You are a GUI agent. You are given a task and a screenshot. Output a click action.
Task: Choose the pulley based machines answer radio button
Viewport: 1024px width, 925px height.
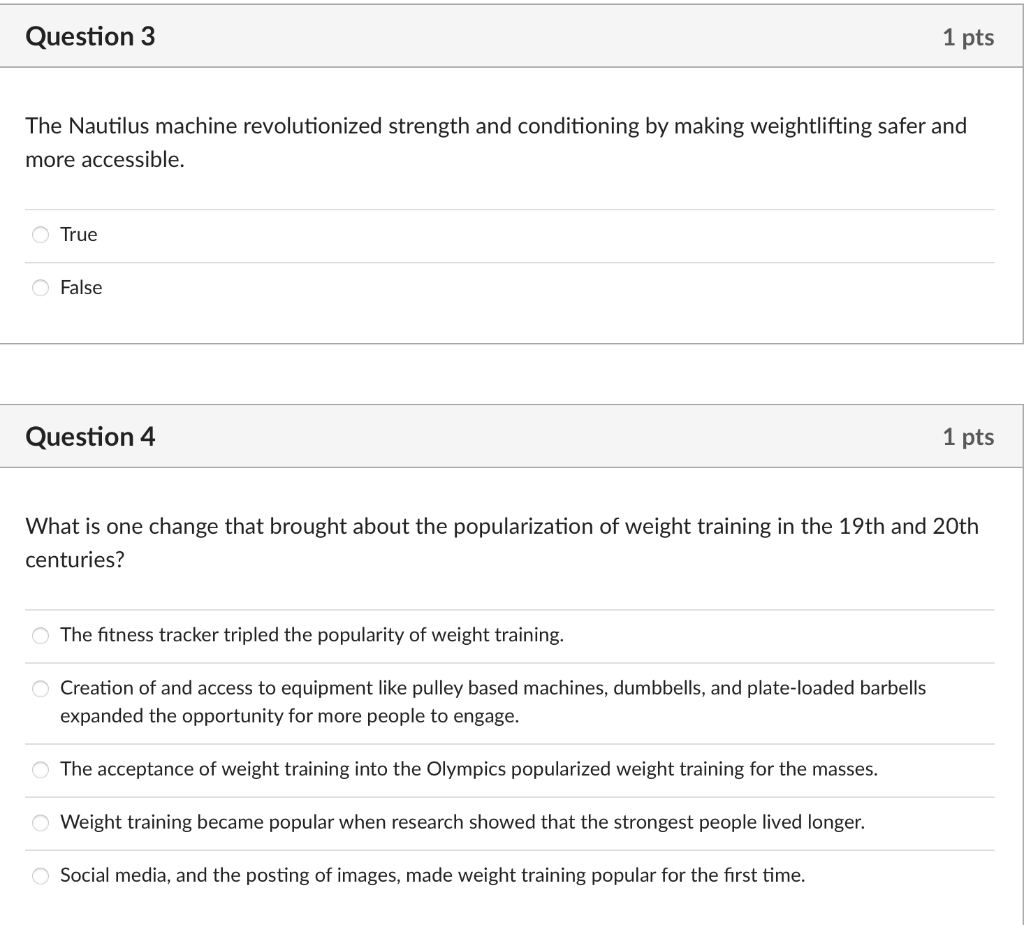pos(40,689)
